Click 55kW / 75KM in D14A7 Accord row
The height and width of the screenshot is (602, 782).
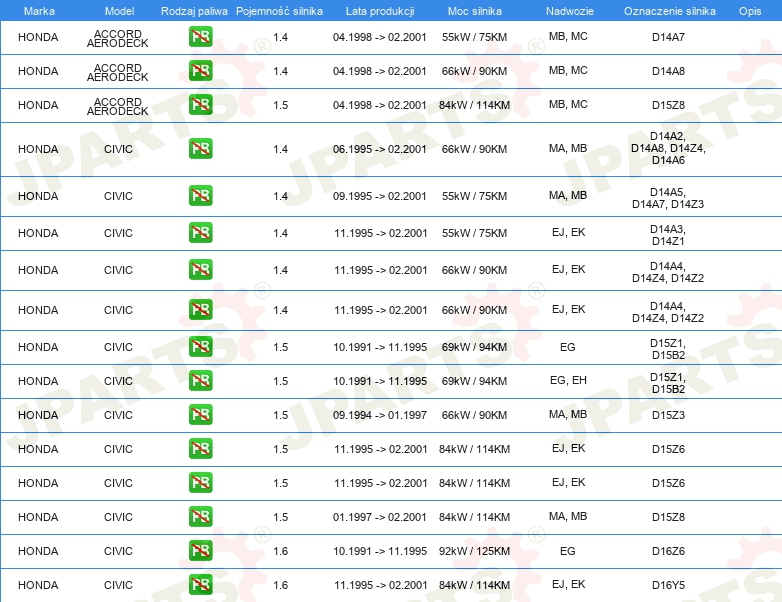pyautogui.click(x=474, y=37)
